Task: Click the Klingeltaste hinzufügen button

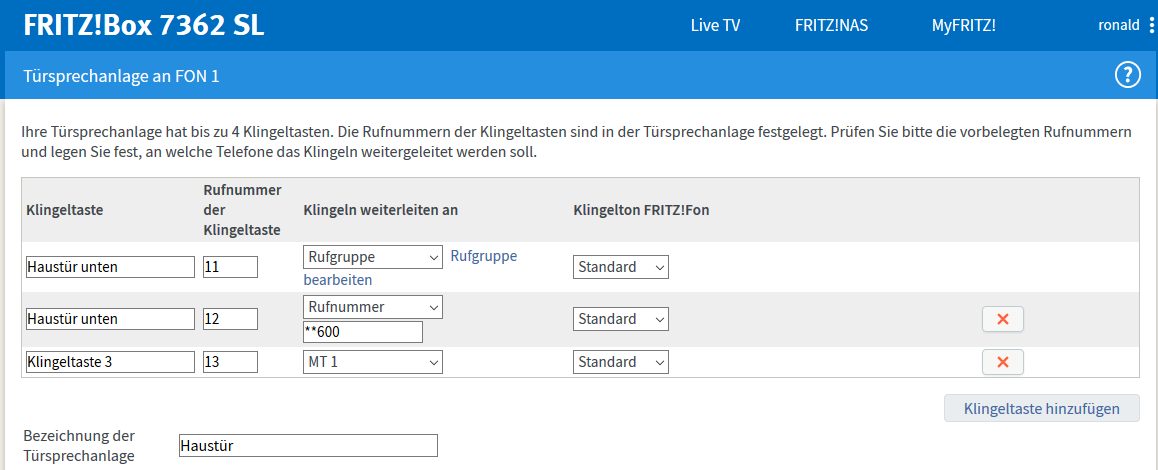Action: pyautogui.click(x=1041, y=409)
